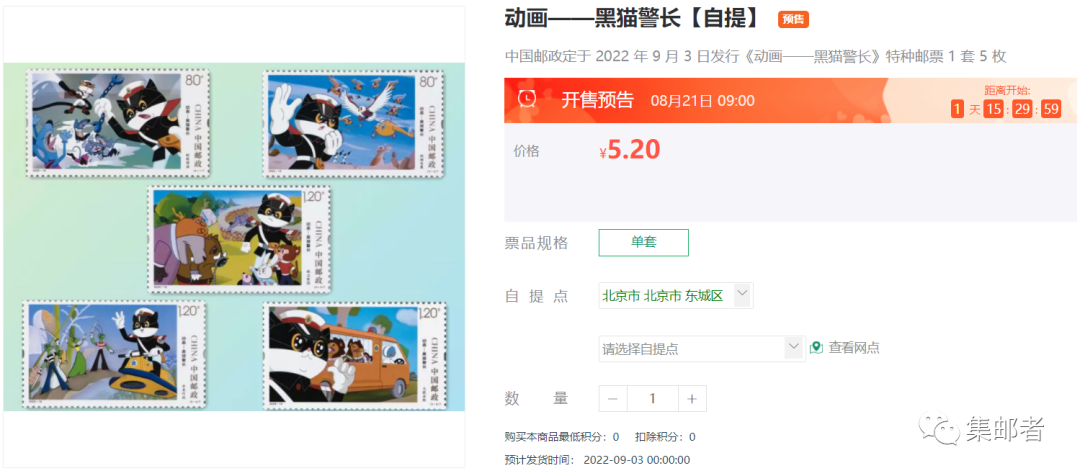Click the quantity input field showing 1

pos(653,399)
